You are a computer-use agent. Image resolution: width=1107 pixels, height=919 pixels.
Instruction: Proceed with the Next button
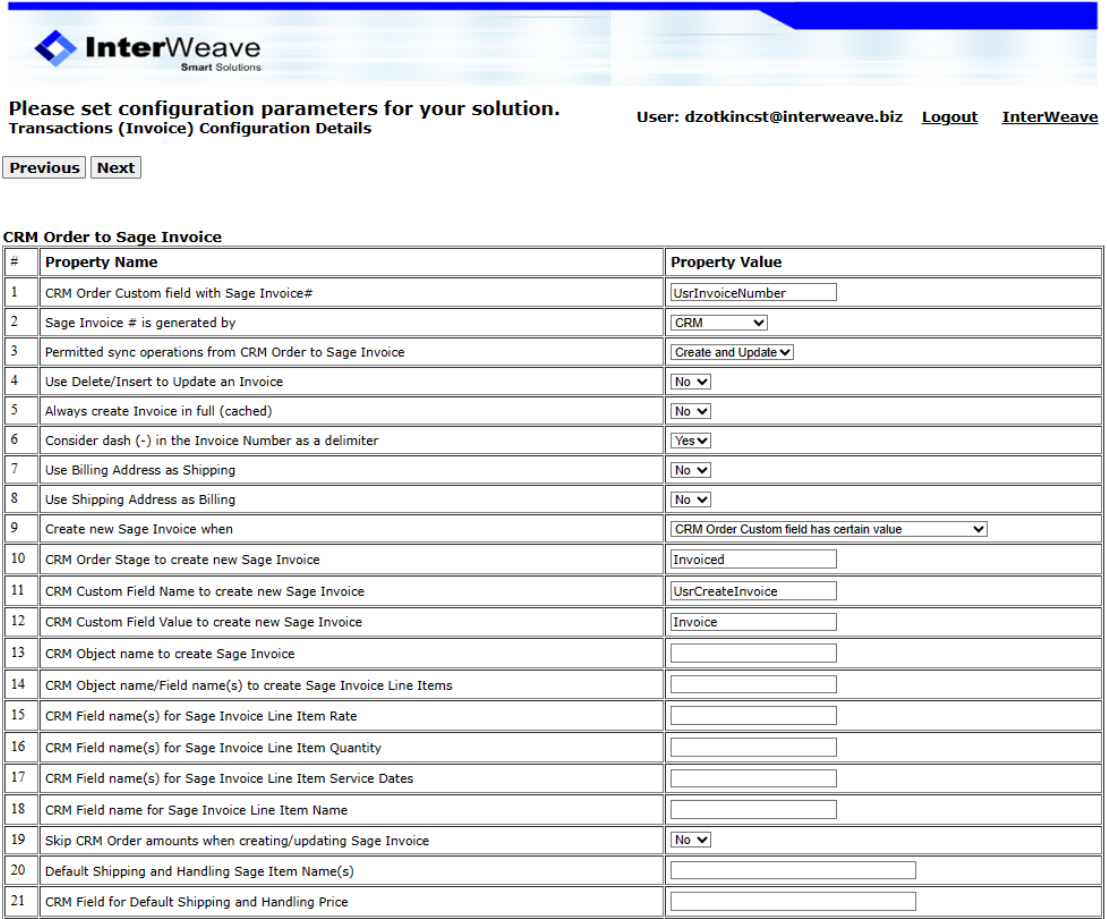click(x=116, y=168)
